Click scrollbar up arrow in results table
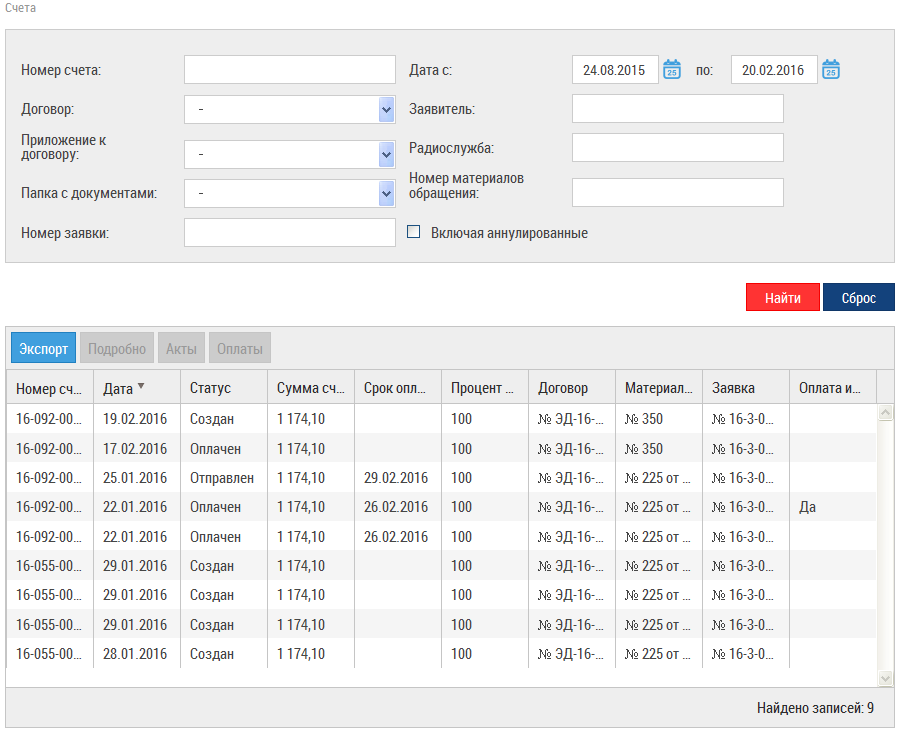The height and width of the screenshot is (729, 898). click(885, 412)
